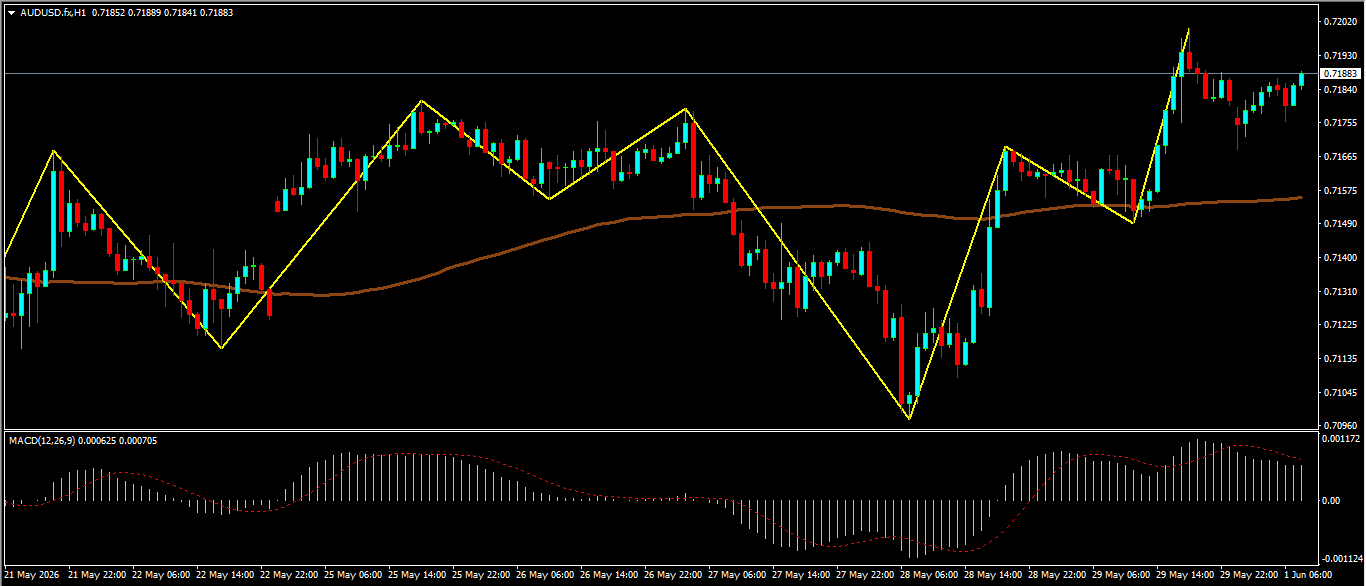The image size is (1366, 586).
Task: Click the 27 May 06:00 time label
Action: (x=738, y=575)
